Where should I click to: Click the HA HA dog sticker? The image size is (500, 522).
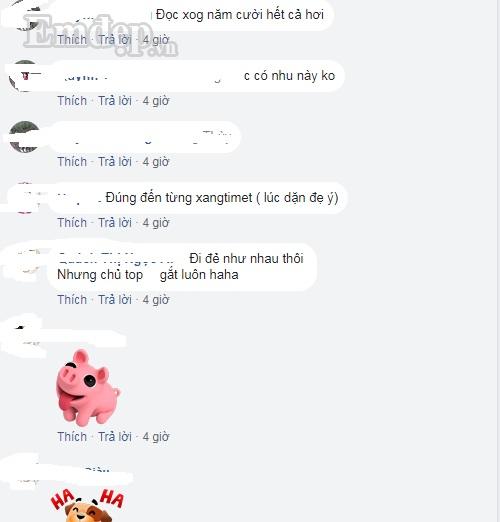87,505
